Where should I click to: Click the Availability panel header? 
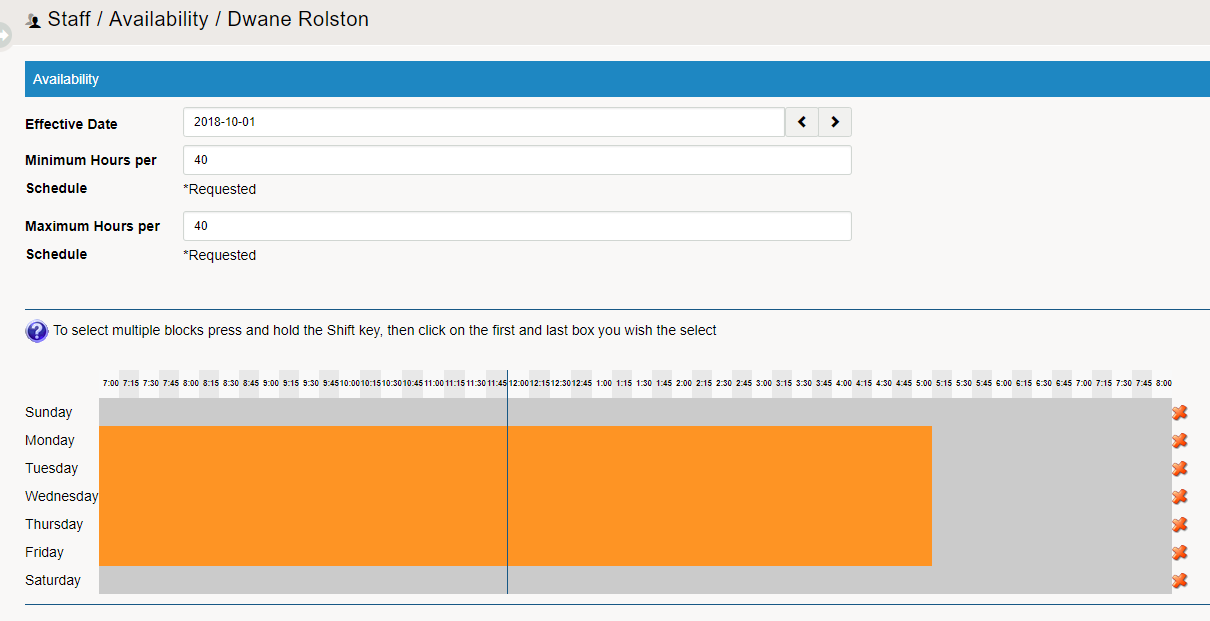[617, 79]
